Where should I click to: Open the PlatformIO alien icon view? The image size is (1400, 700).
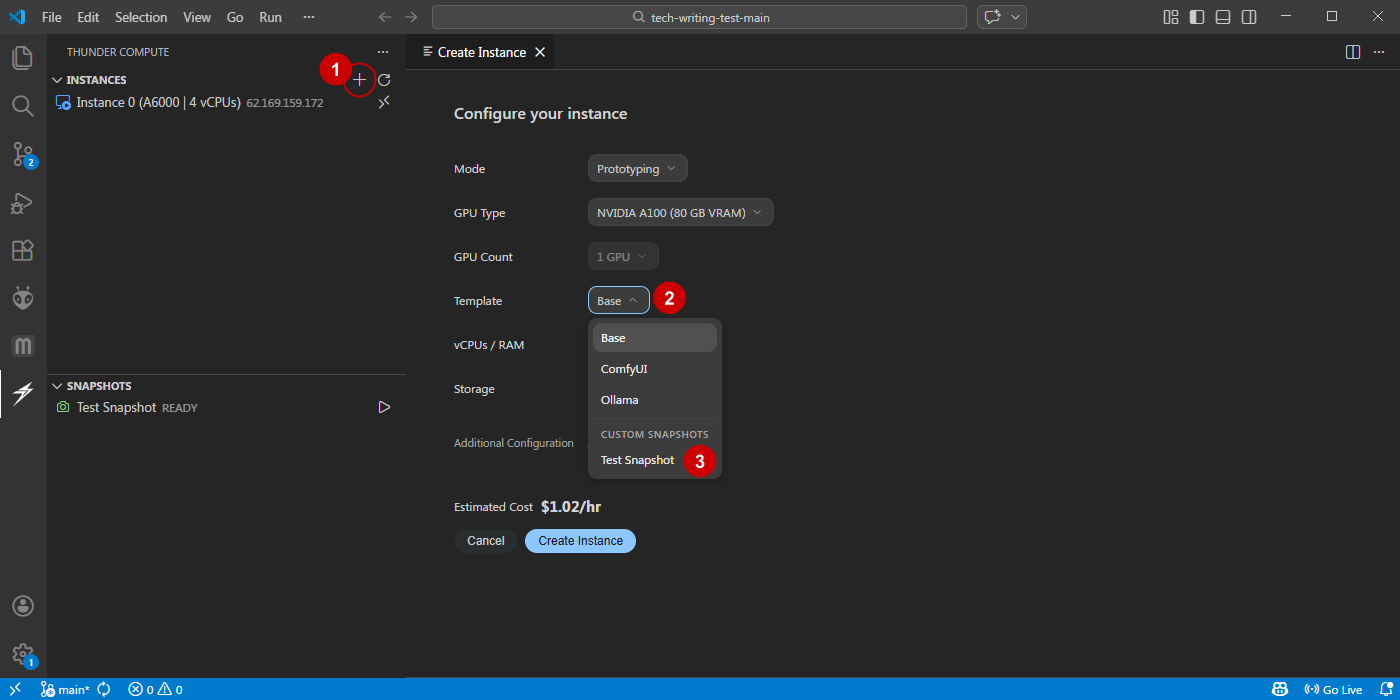(x=22, y=298)
